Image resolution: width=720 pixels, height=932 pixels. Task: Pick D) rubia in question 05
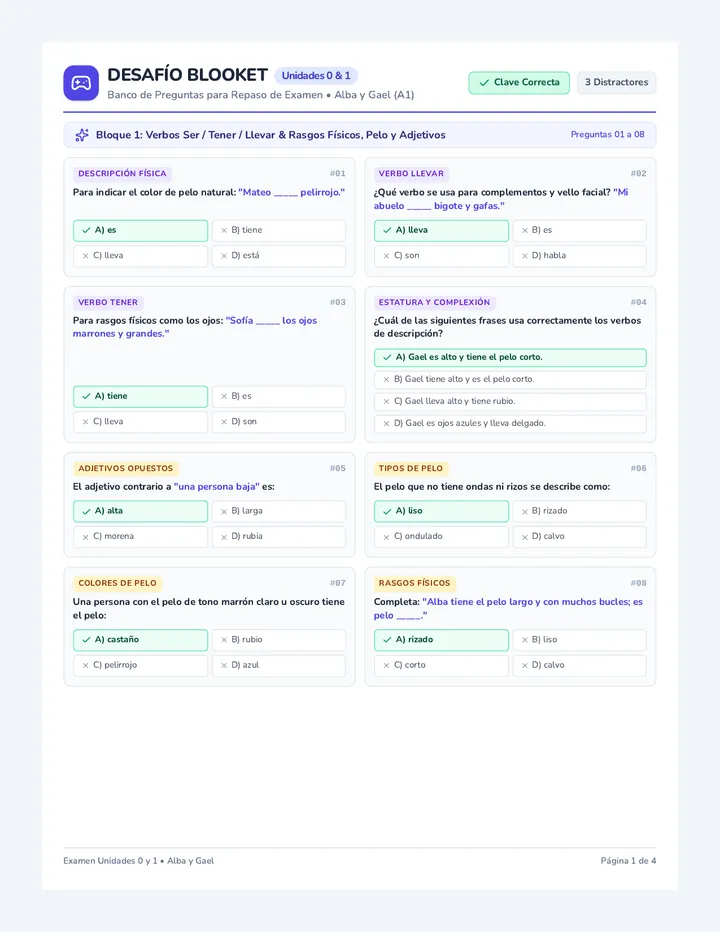click(279, 536)
